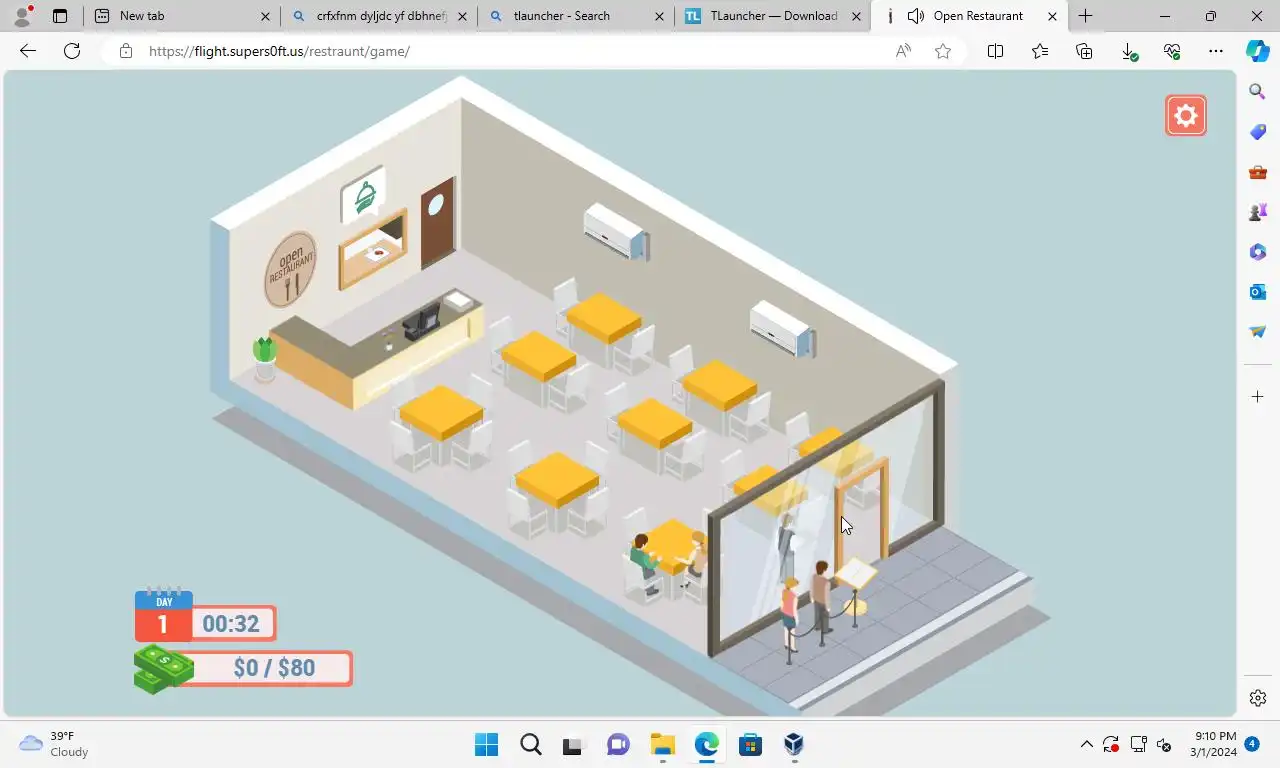Switch to tlauncher - Search tab
The width and height of the screenshot is (1280, 768).
577,16
